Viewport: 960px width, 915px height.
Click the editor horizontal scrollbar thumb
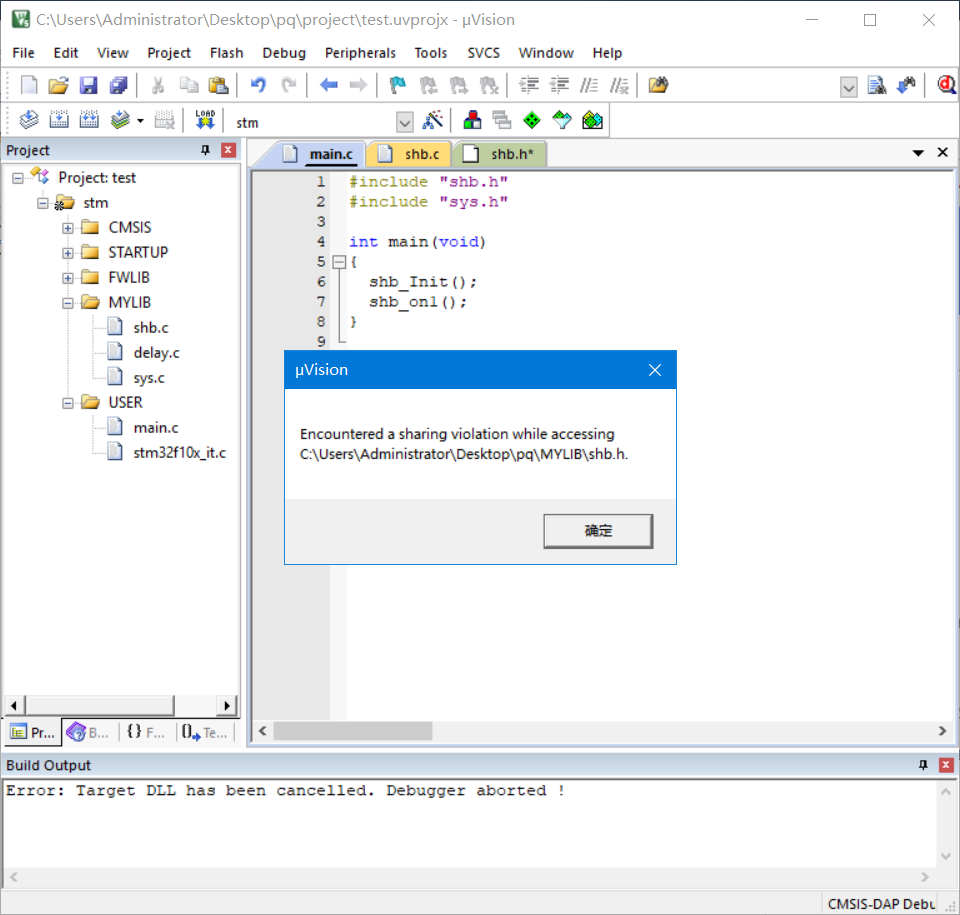[353, 731]
